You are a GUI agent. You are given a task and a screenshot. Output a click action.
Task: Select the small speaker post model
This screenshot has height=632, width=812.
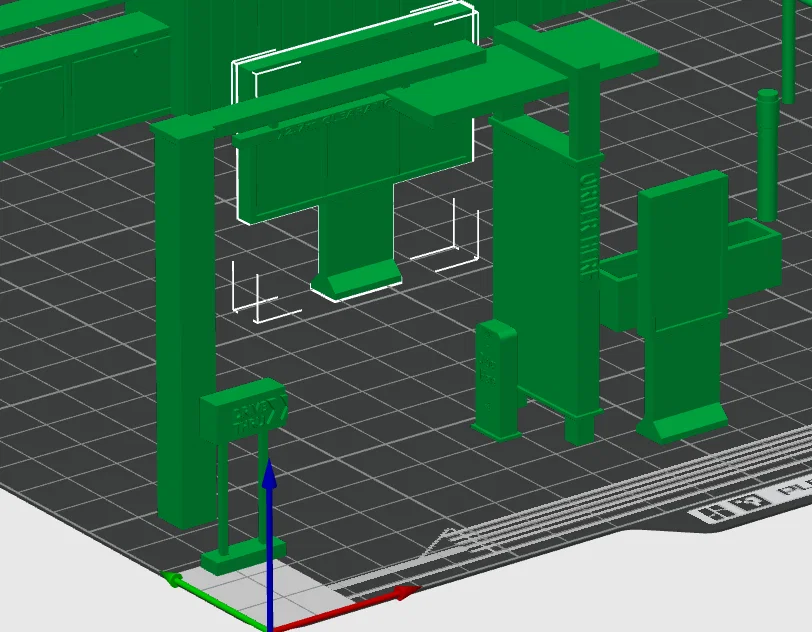[496, 380]
